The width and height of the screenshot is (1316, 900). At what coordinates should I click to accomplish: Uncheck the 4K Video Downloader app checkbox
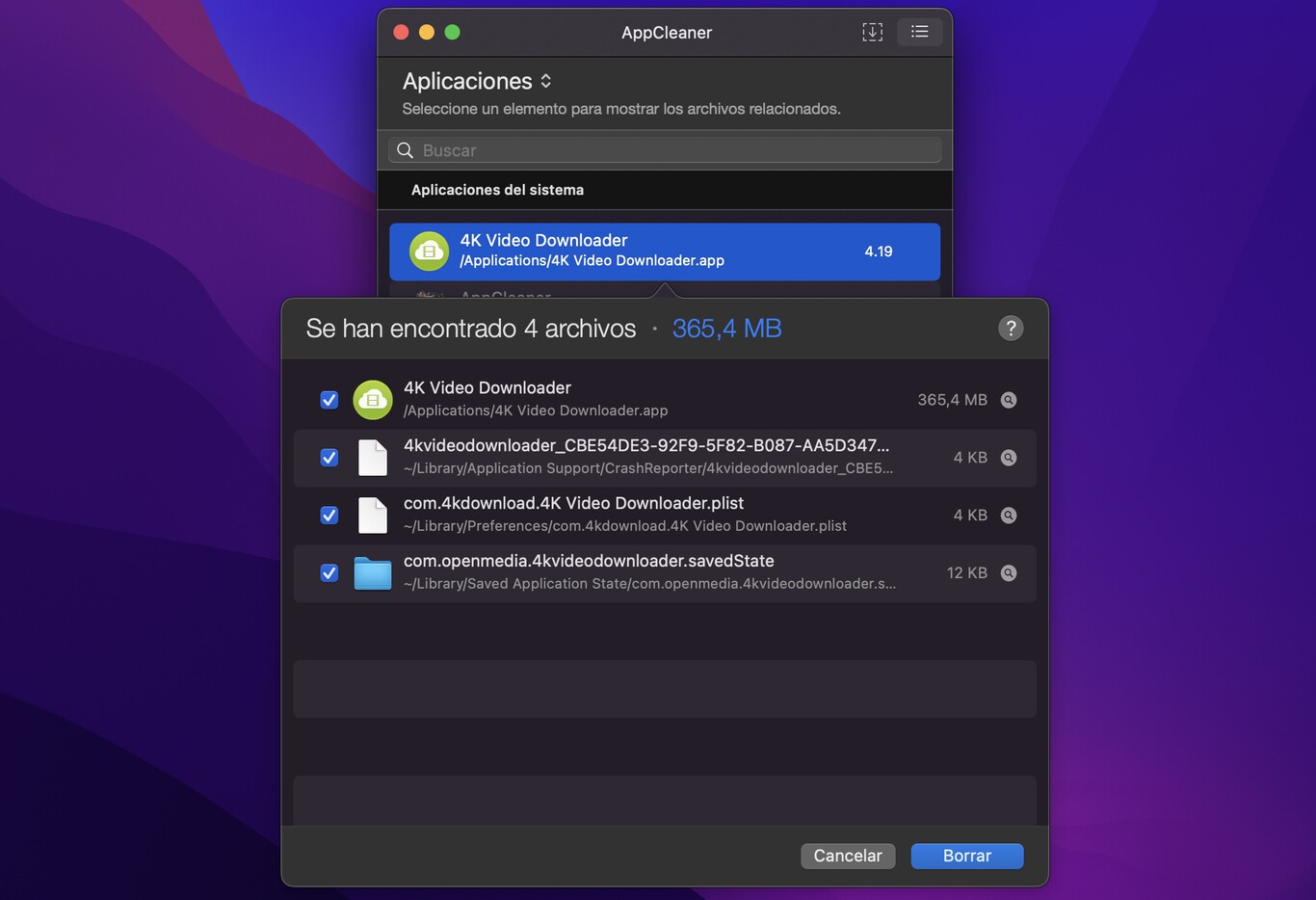(329, 400)
